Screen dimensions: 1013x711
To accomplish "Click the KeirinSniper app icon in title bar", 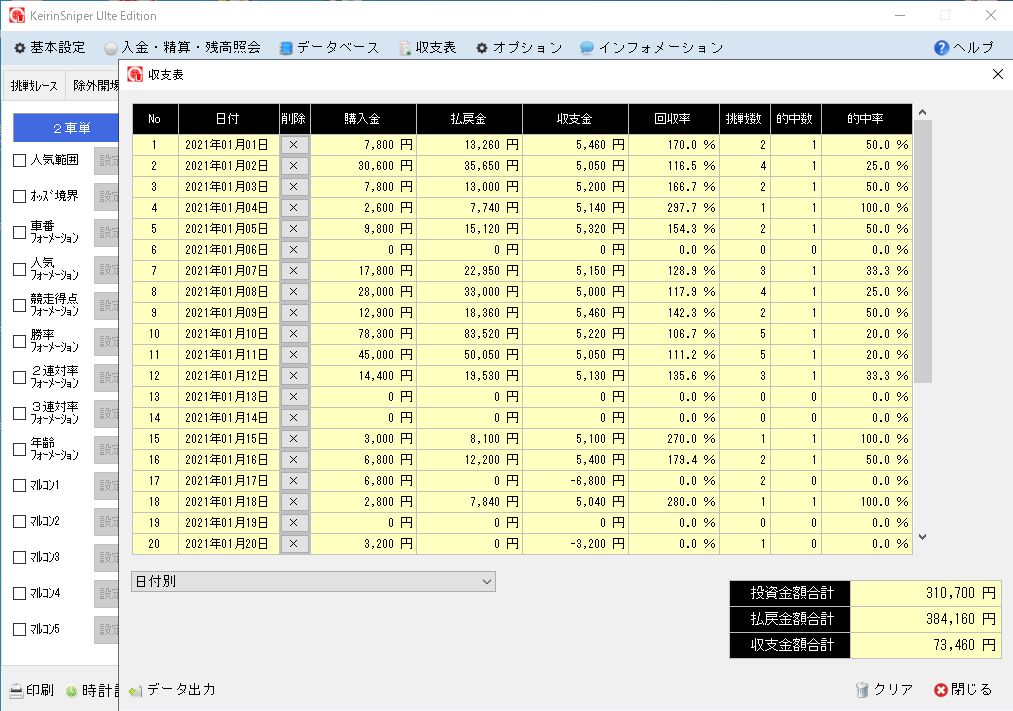I will pos(17,15).
